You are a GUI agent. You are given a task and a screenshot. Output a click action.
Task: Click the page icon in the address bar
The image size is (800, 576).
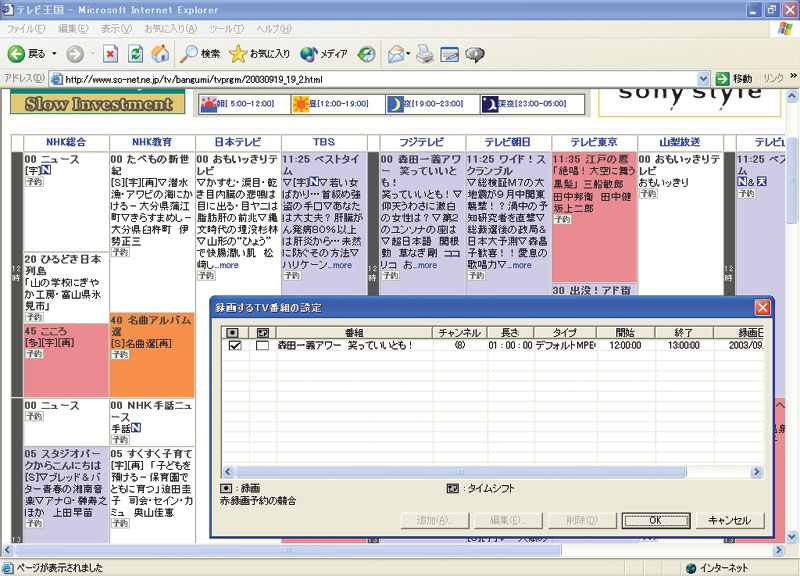pyautogui.click(x=57, y=79)
